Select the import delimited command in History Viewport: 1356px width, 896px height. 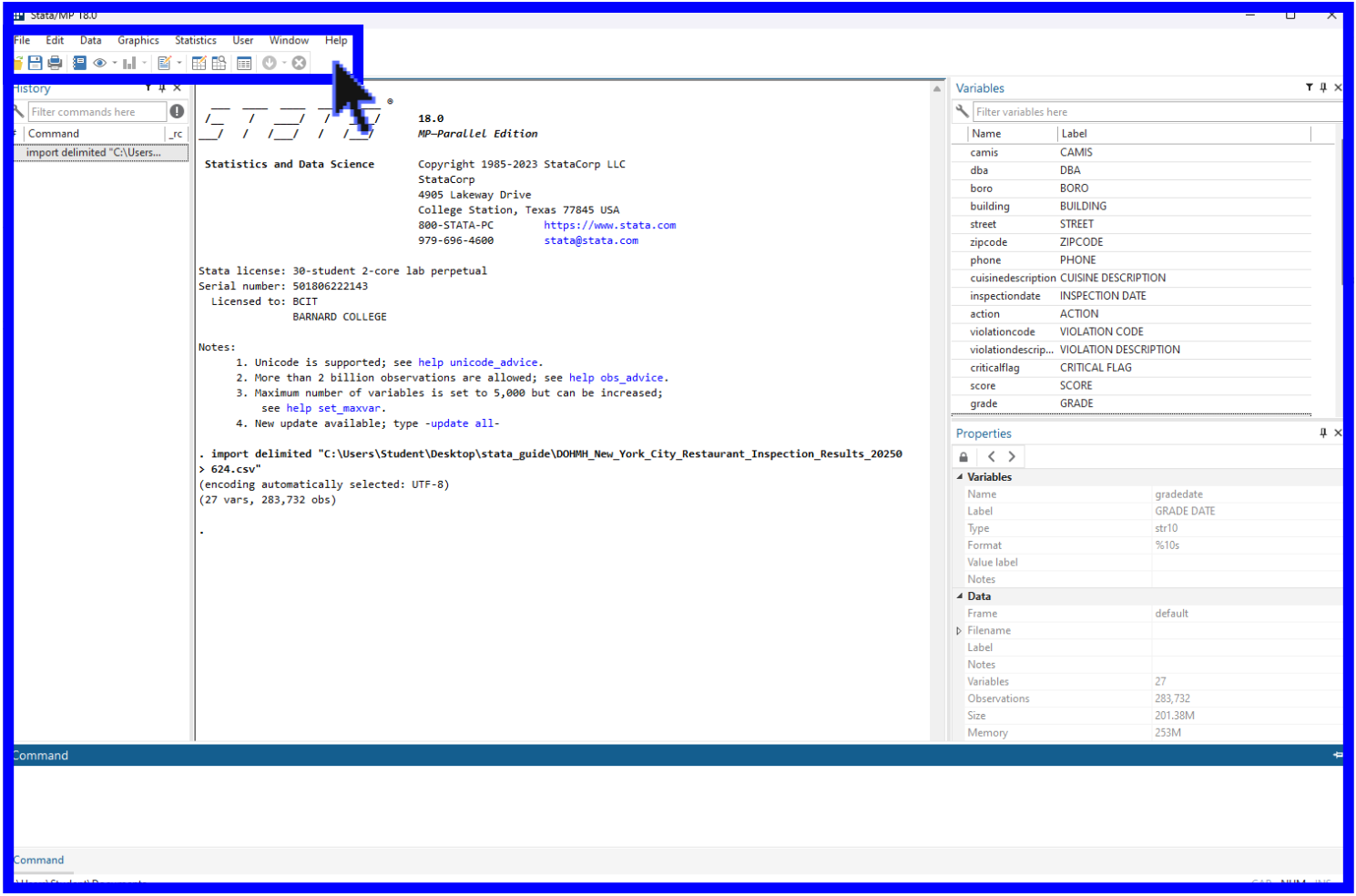[x=101, y=152]
